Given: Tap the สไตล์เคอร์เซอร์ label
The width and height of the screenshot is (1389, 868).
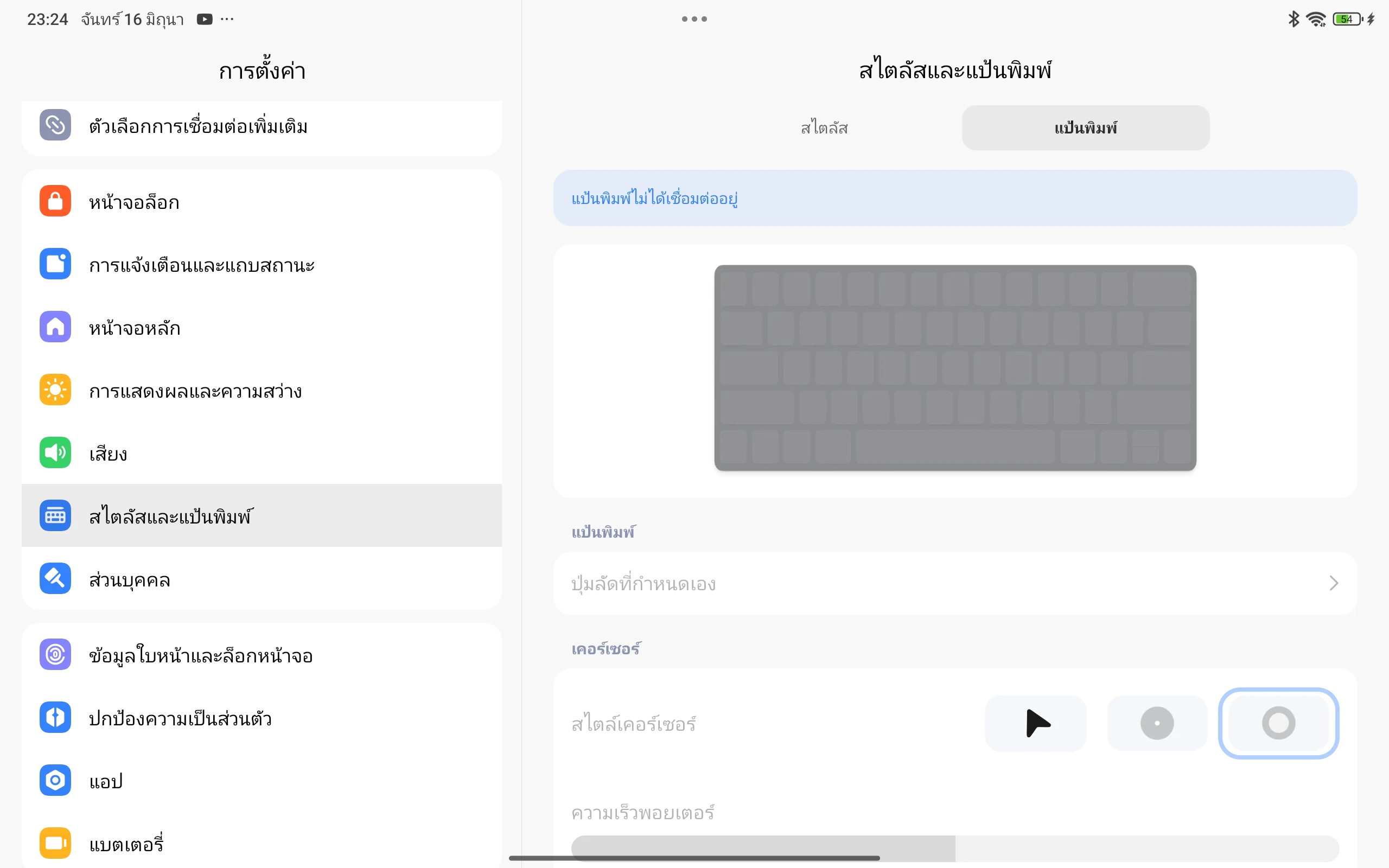Looking at the screenshot, I should tap(634, 723).
